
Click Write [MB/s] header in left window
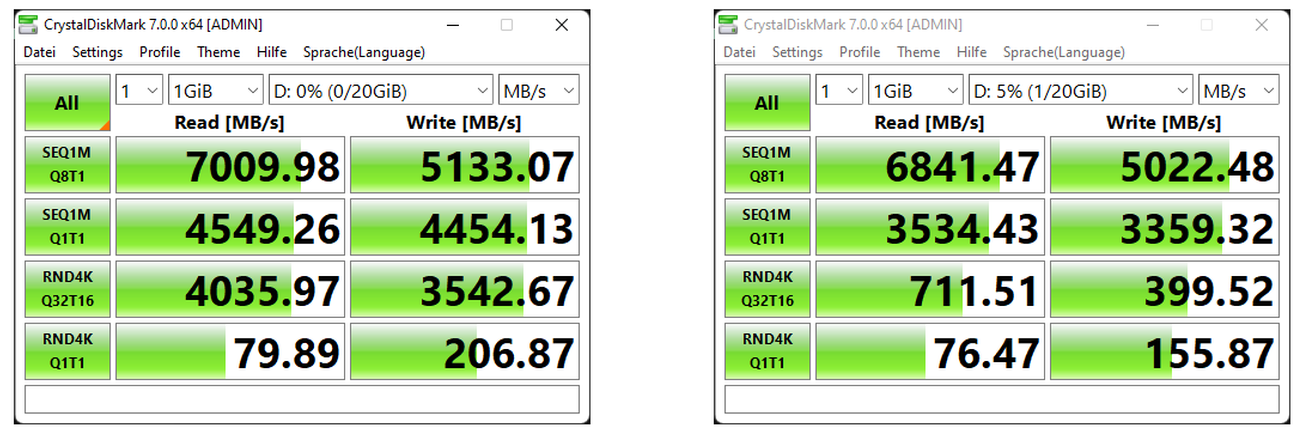coord(464,122)
